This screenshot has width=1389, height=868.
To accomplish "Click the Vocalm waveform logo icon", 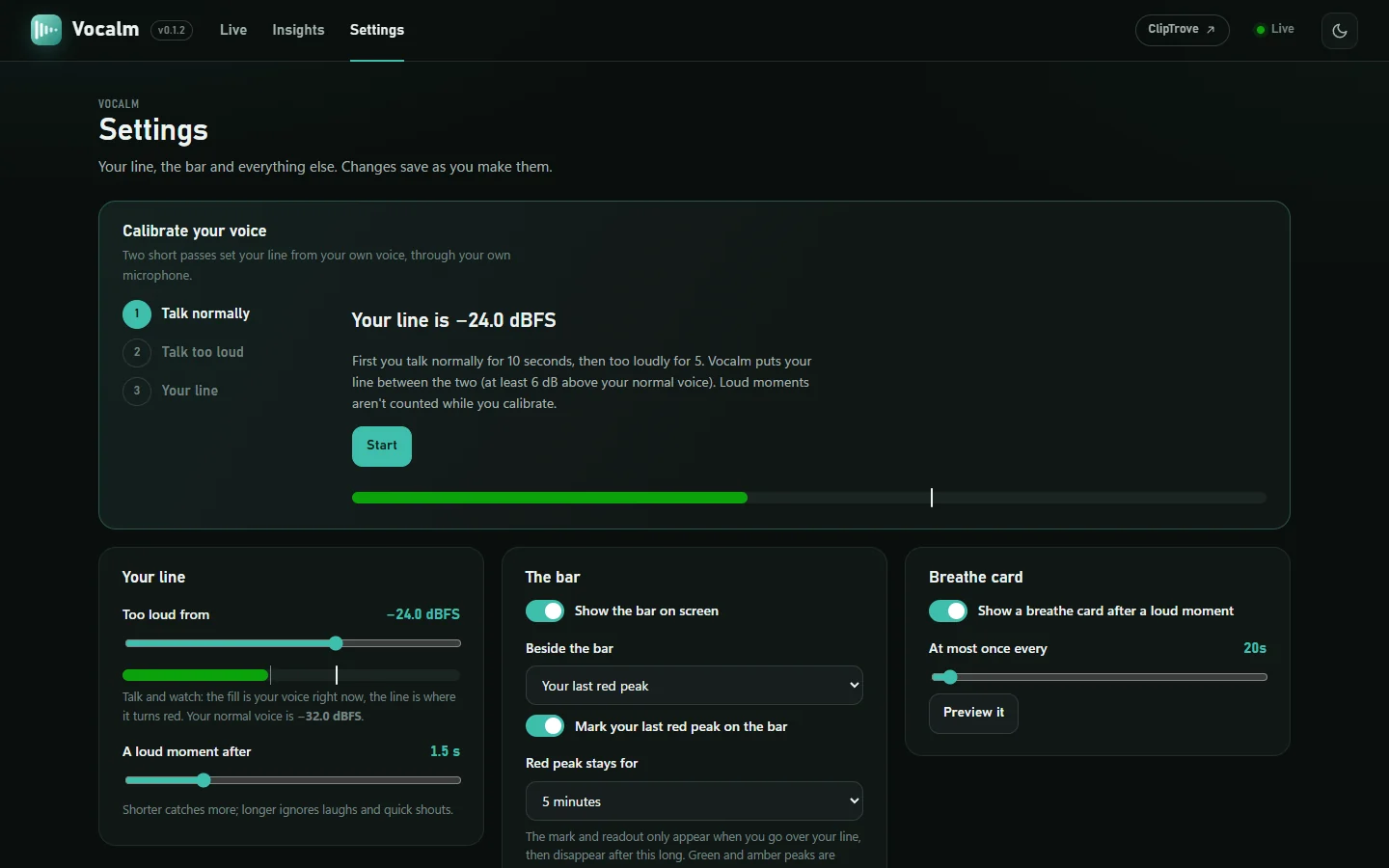I will pyautogui.click(x=45, y=30).
